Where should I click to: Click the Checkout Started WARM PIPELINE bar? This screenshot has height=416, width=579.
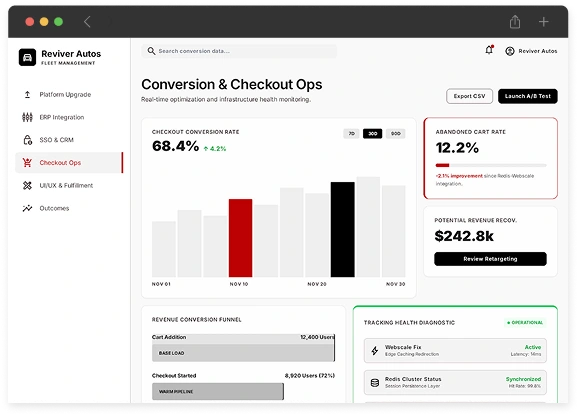coord(218,392)
